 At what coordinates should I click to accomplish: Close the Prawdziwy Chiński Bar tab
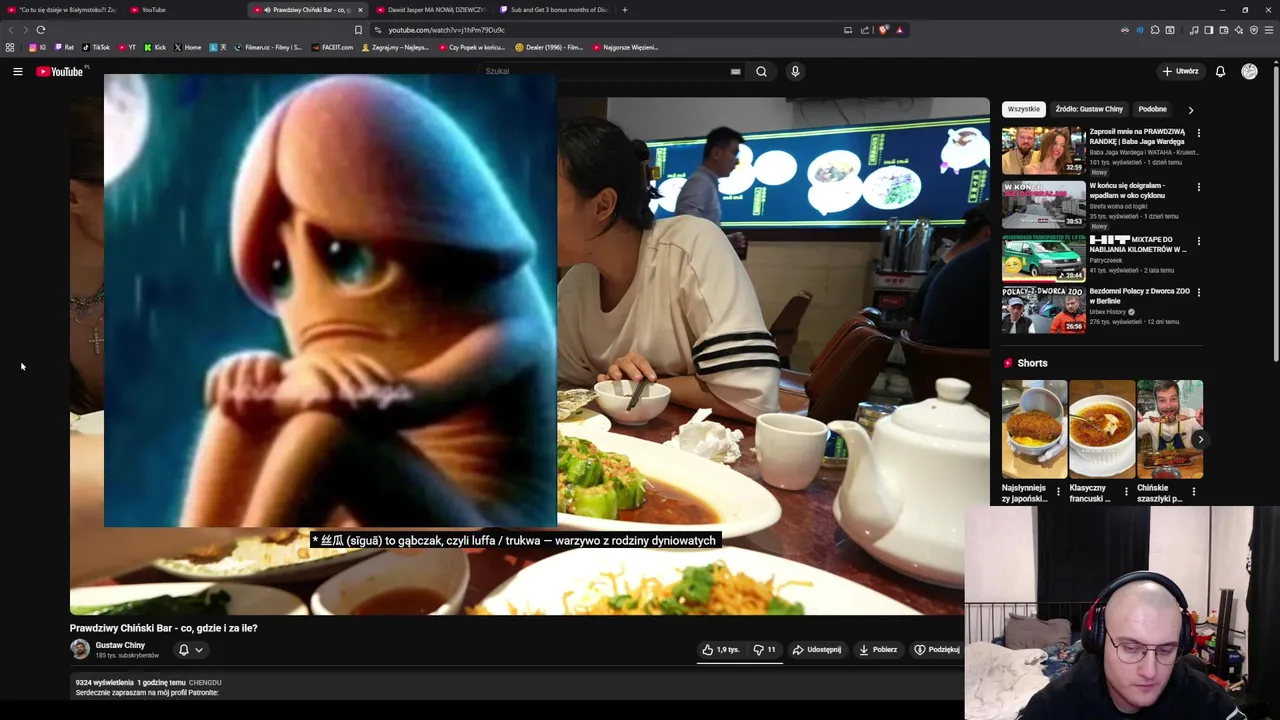click(360, 10)
